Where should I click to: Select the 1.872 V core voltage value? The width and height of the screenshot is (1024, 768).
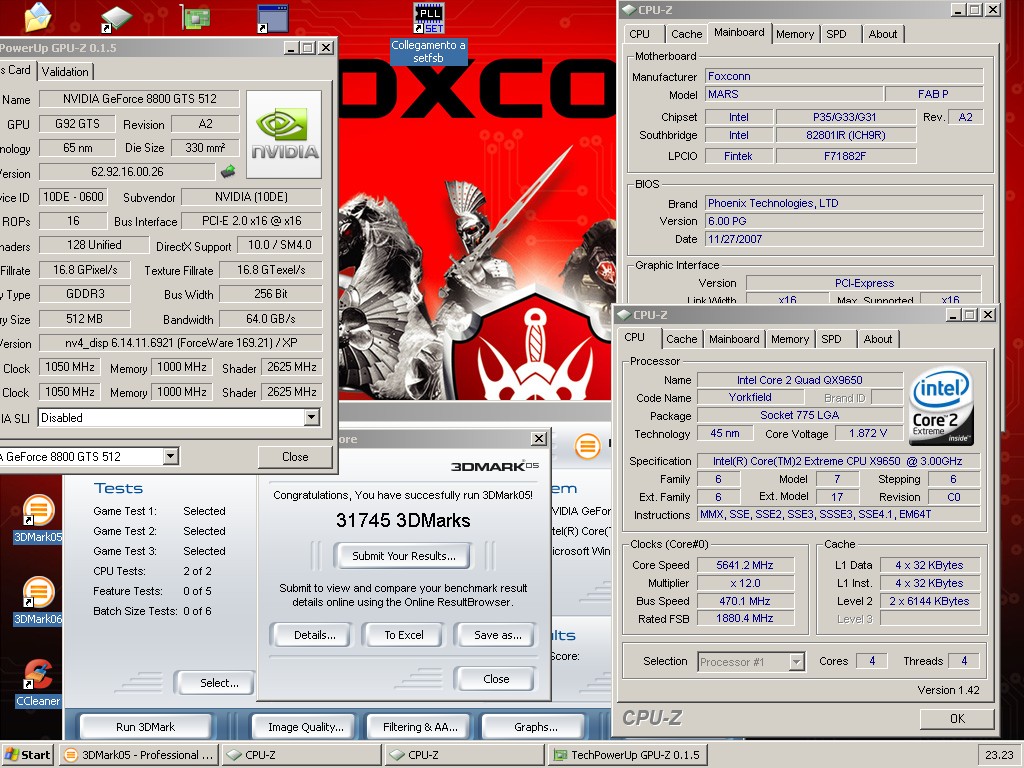click(868, 434)
